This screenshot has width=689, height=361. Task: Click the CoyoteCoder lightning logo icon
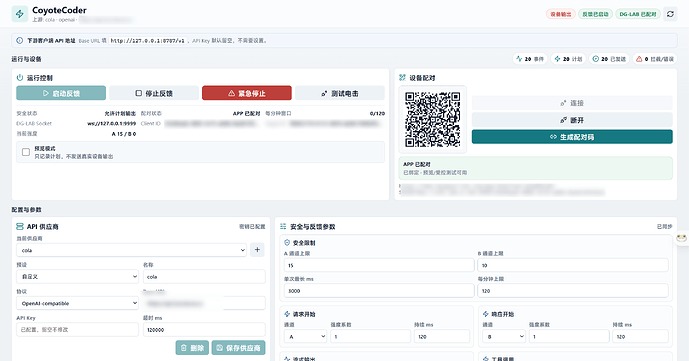[19, 14]
